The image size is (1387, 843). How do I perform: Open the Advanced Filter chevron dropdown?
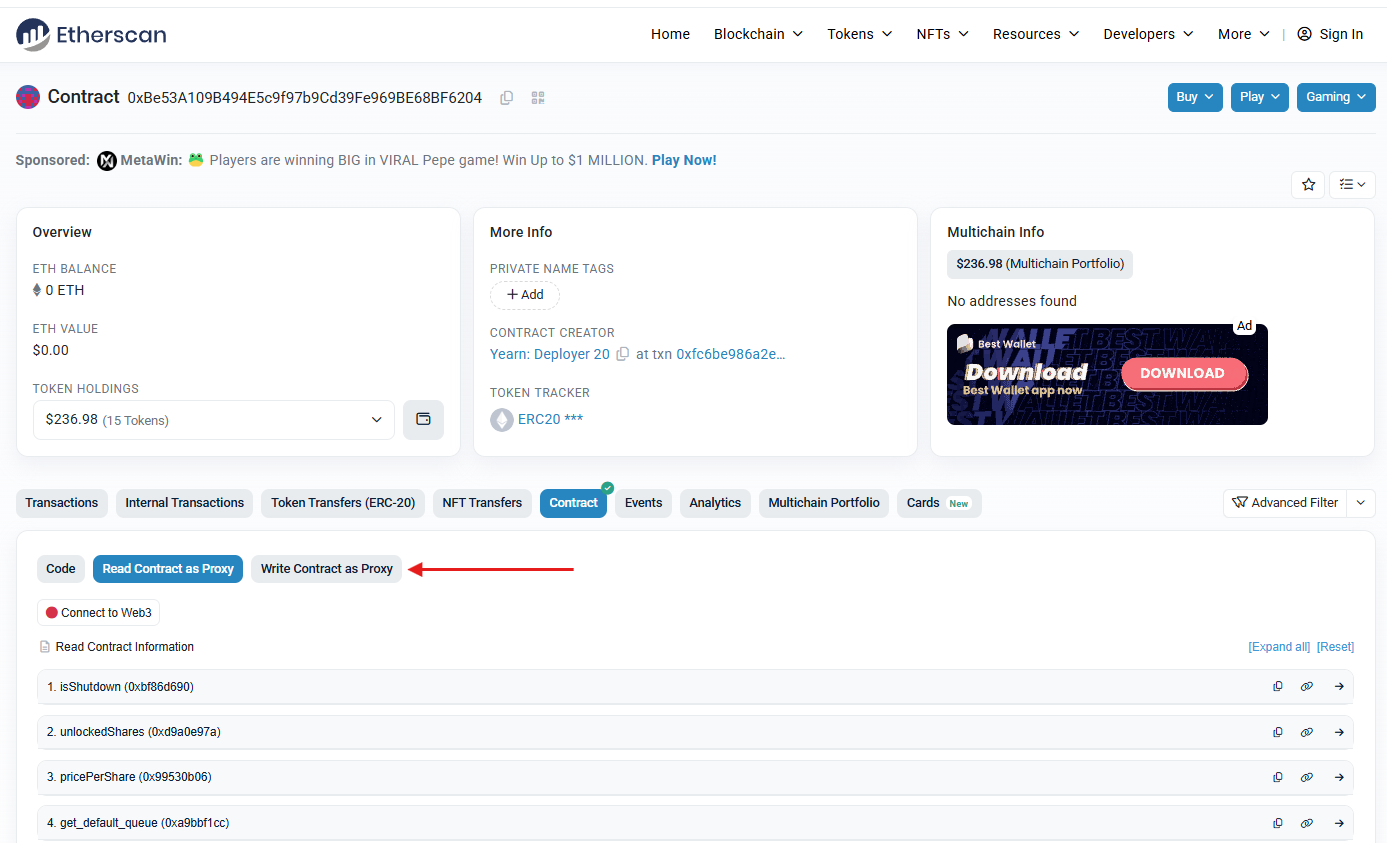1360,503
